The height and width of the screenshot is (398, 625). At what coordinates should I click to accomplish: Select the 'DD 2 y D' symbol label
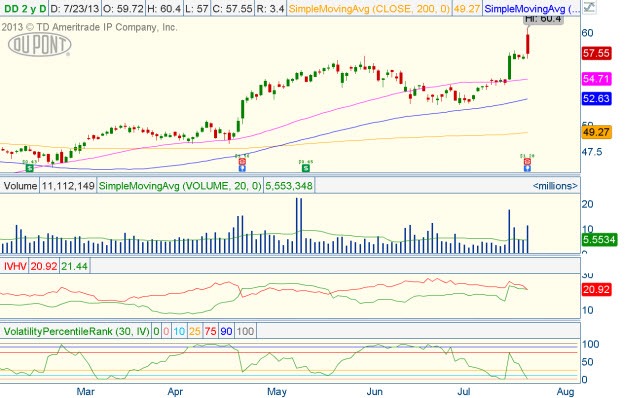25,8
